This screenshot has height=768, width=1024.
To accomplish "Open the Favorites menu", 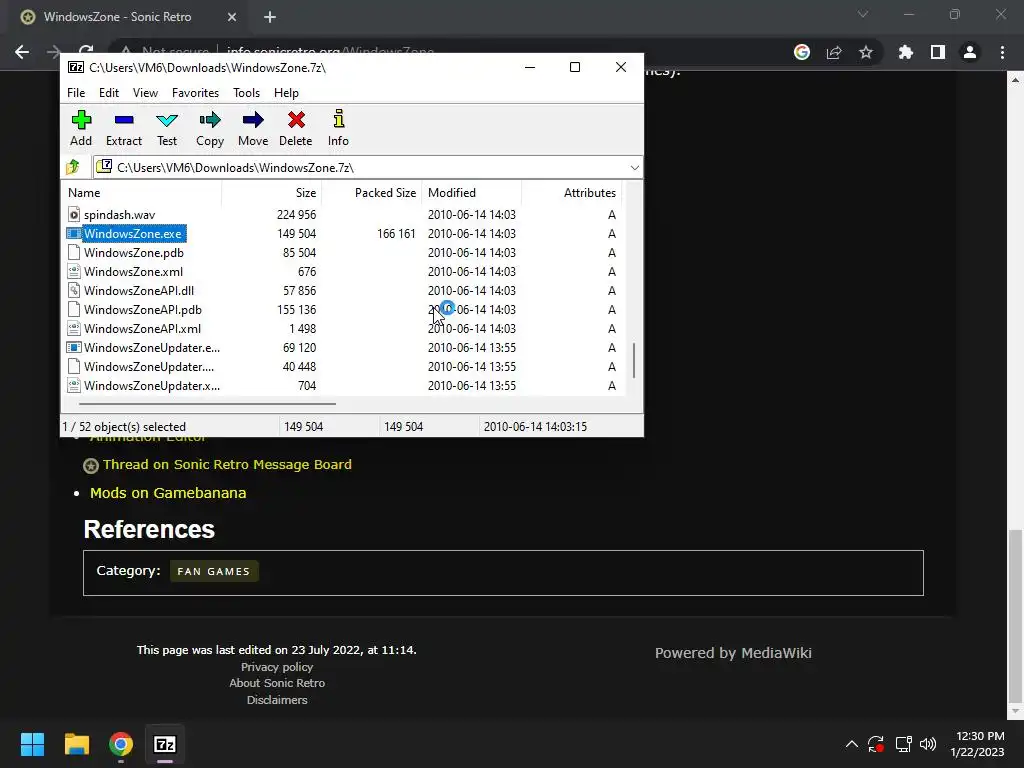I will coord(195,93).
